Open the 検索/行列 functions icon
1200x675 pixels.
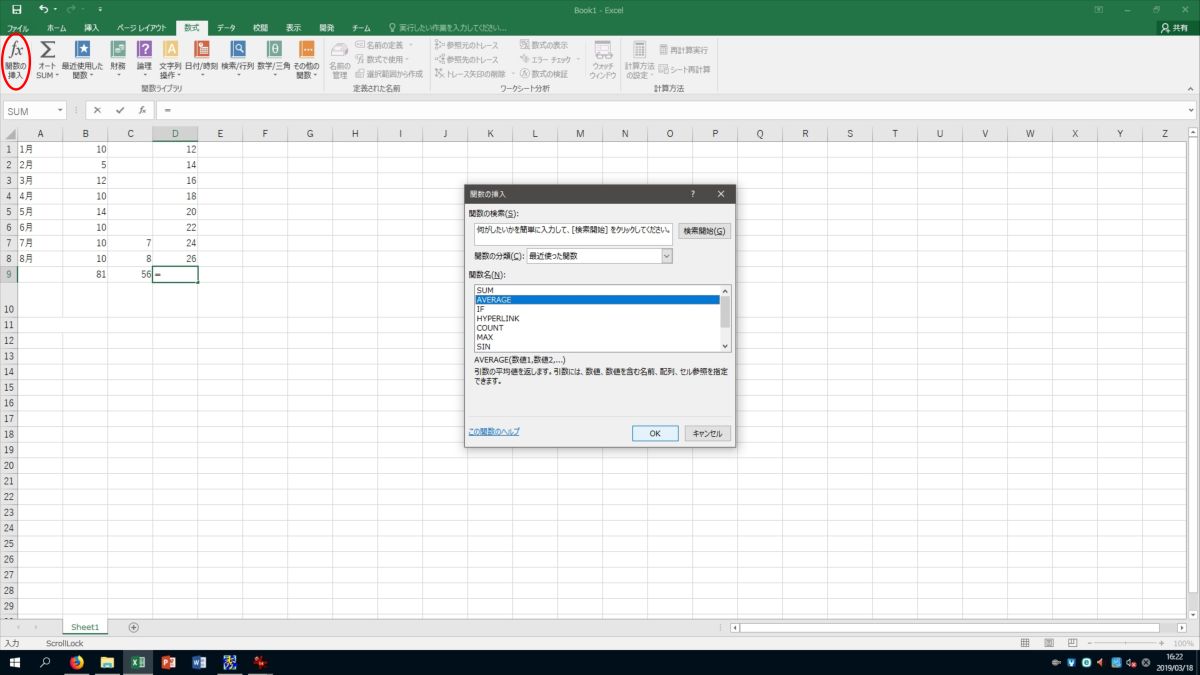tap(238, 60)
